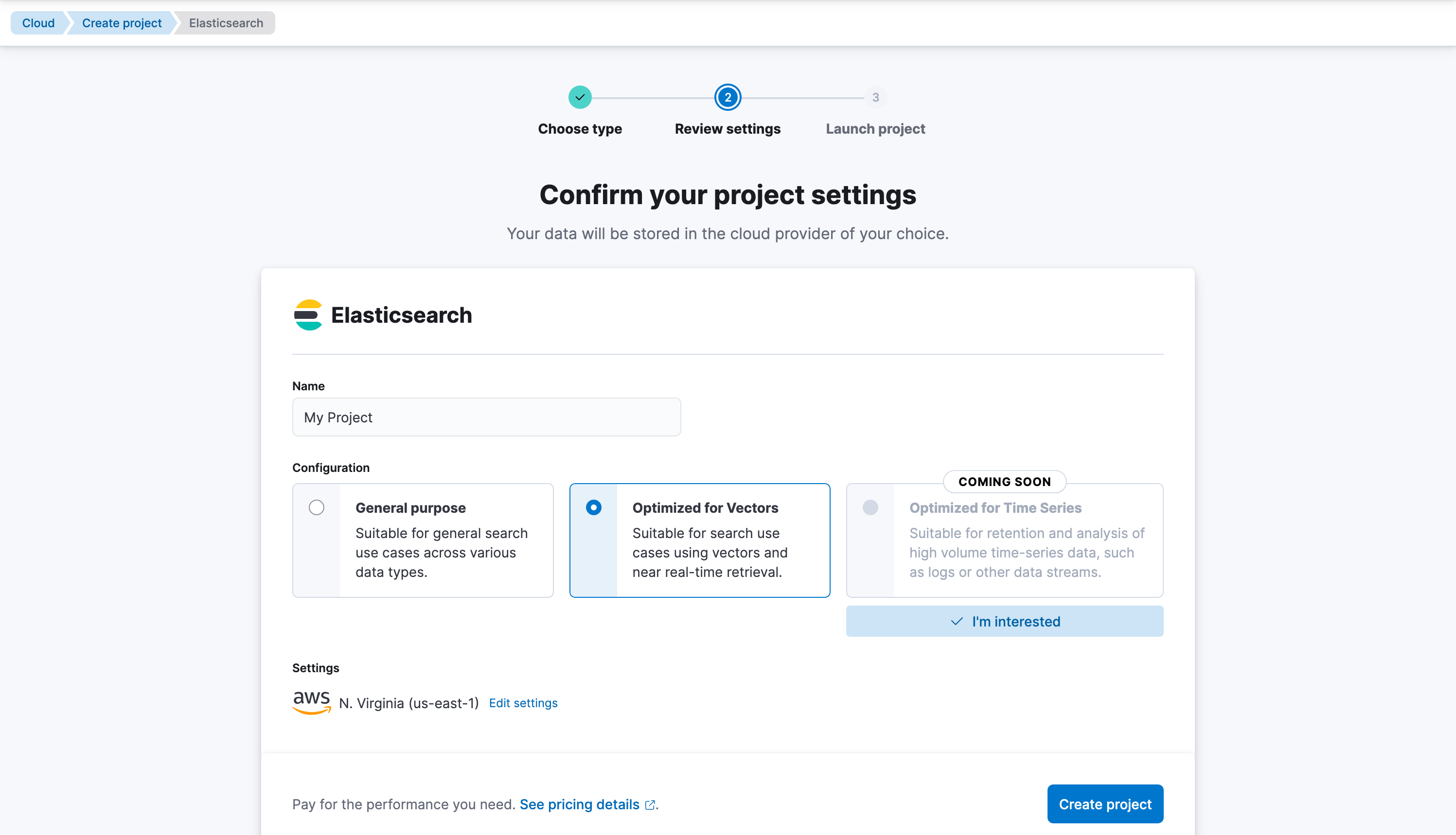
Task: Click the Launch project step 3 circle
Action: click(875, 98)
